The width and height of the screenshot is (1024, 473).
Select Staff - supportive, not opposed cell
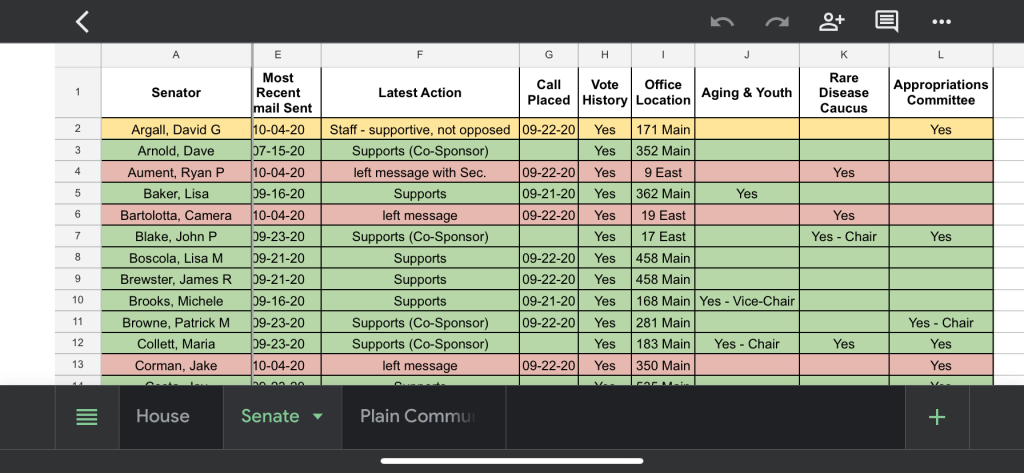click(x=419, y=129)
